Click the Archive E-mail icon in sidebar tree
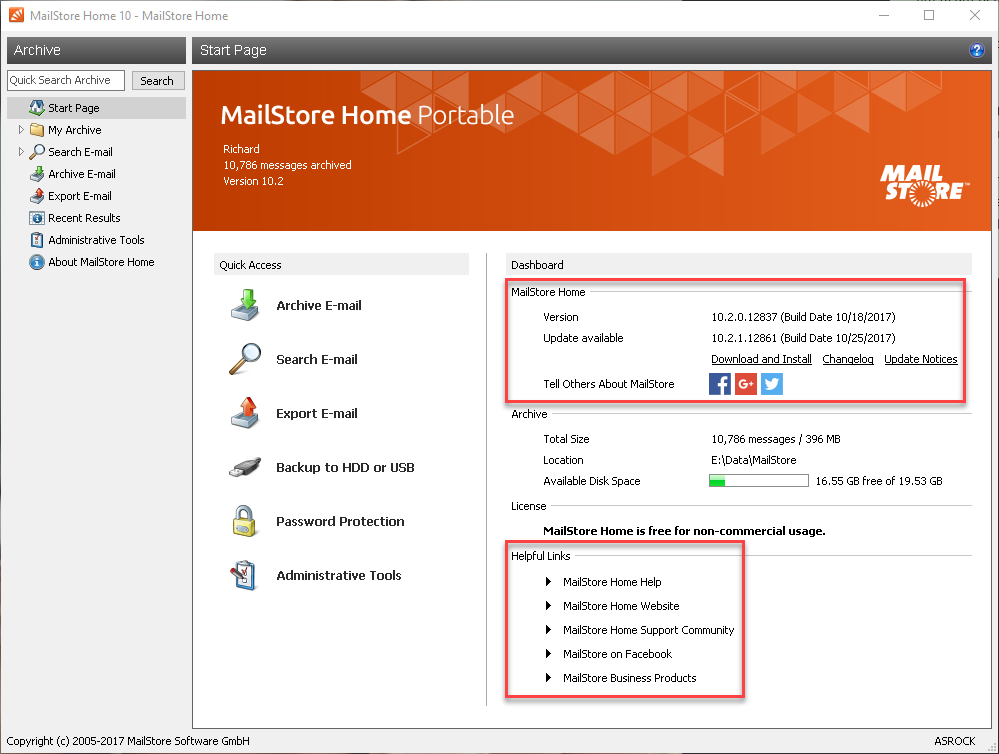The width and height of the screenshot is (999, 754). pyautogui.click(x=37, y=174)
